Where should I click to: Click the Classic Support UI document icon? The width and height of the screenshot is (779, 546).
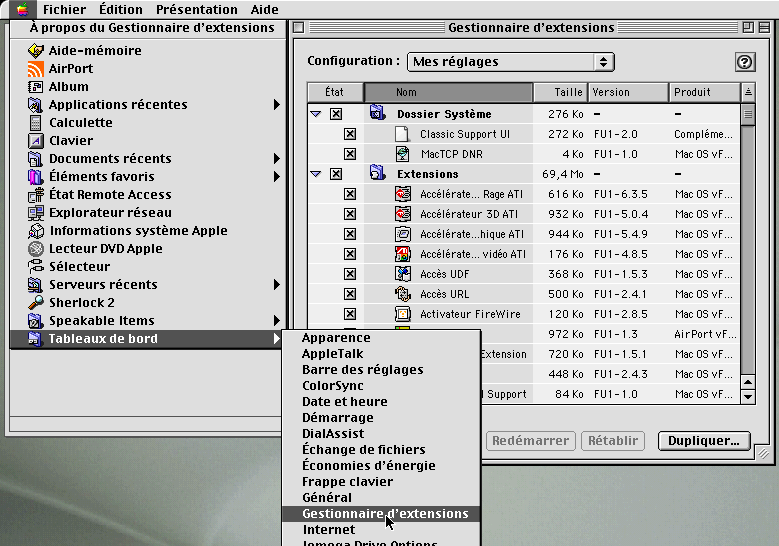402,134
